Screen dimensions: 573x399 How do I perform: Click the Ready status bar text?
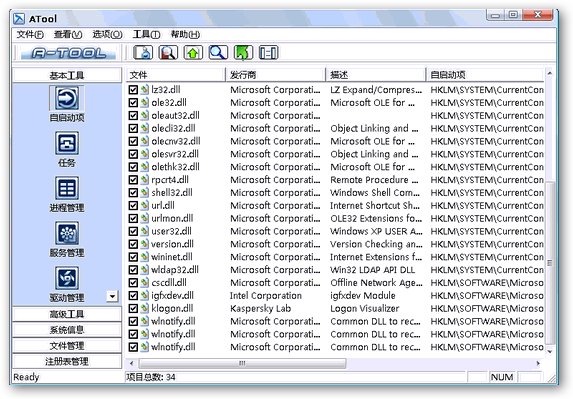pyautogui.click(x=26, y=377)
